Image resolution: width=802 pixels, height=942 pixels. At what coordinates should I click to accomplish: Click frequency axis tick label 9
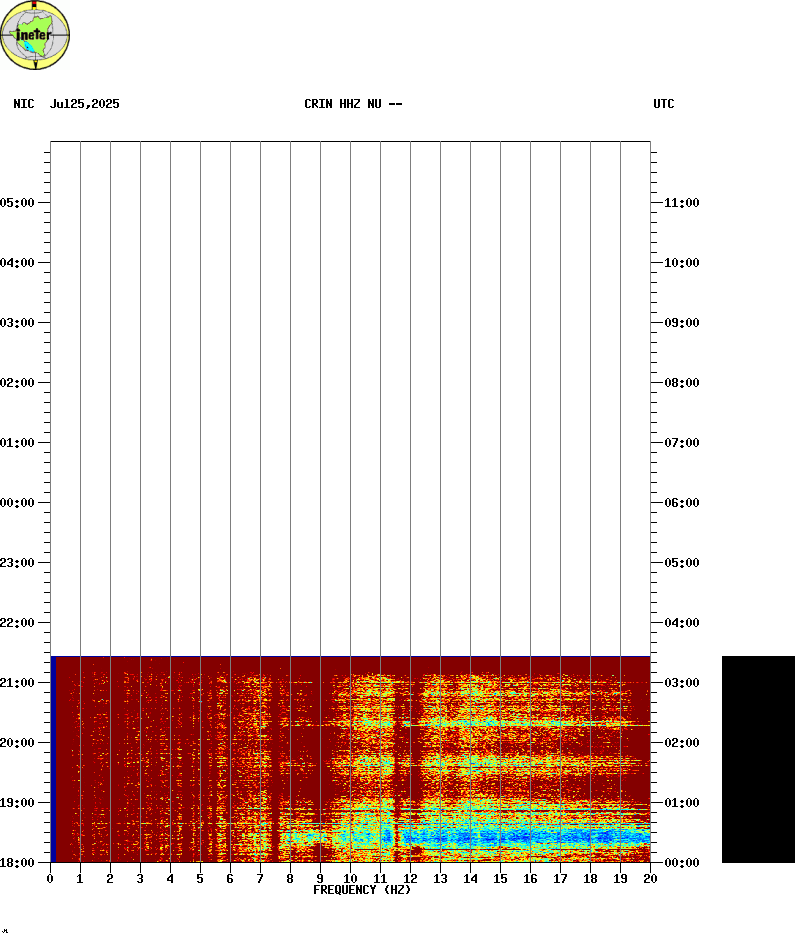click(320, 879)
